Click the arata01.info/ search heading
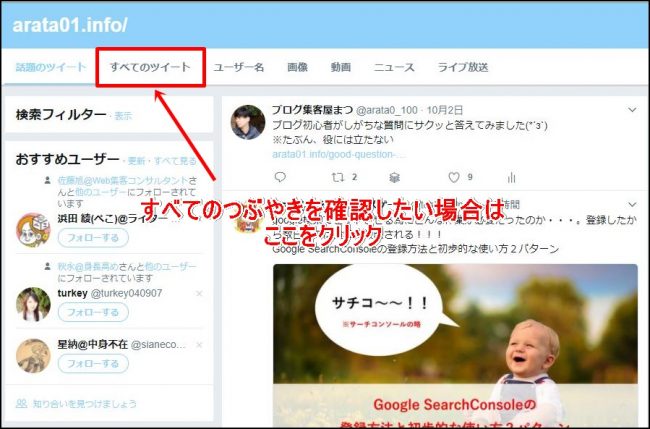This screenshot has width=650, height=429. pyautogui.click(x=70, y=25)
